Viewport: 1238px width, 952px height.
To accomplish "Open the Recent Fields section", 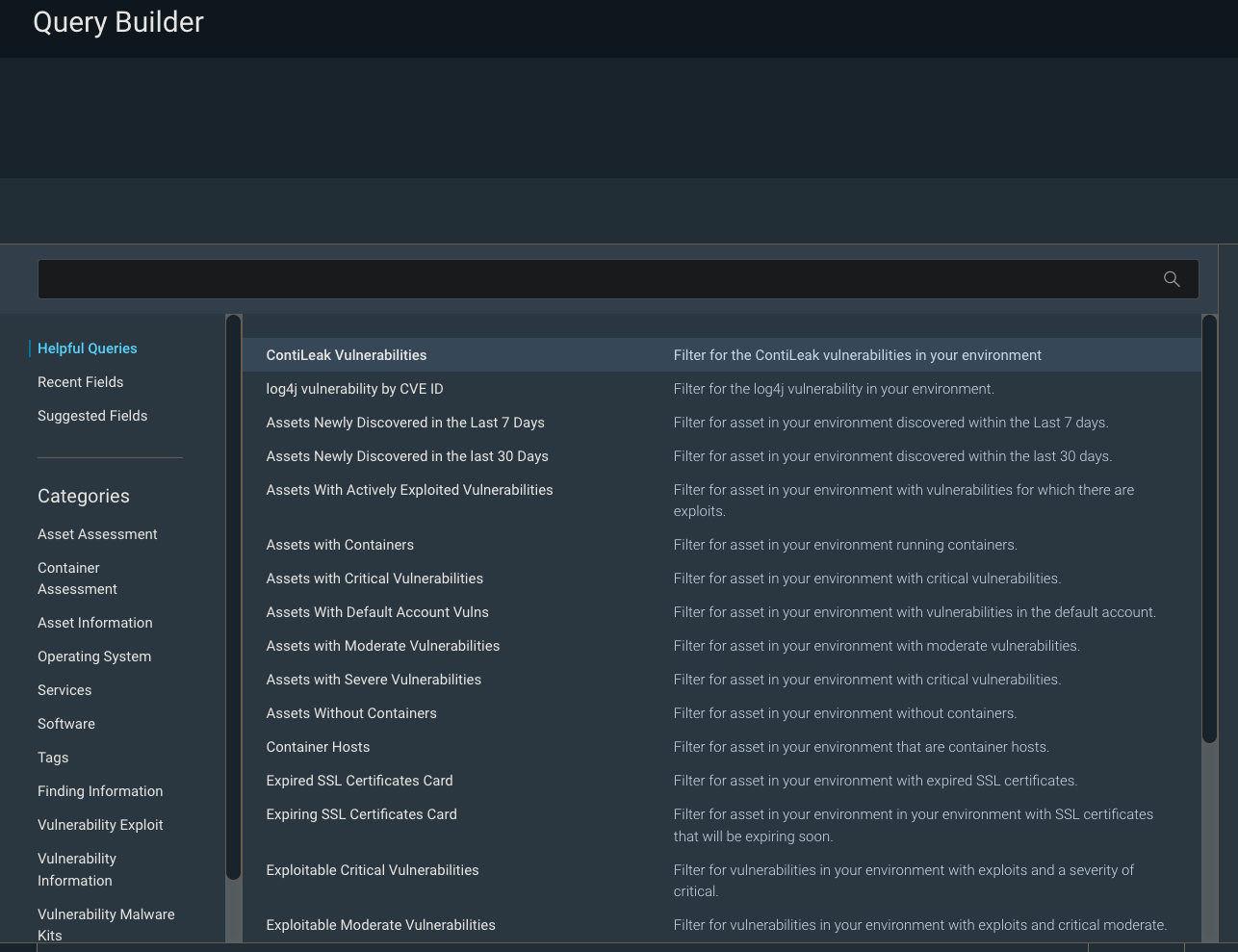I will tap(81, 382).
